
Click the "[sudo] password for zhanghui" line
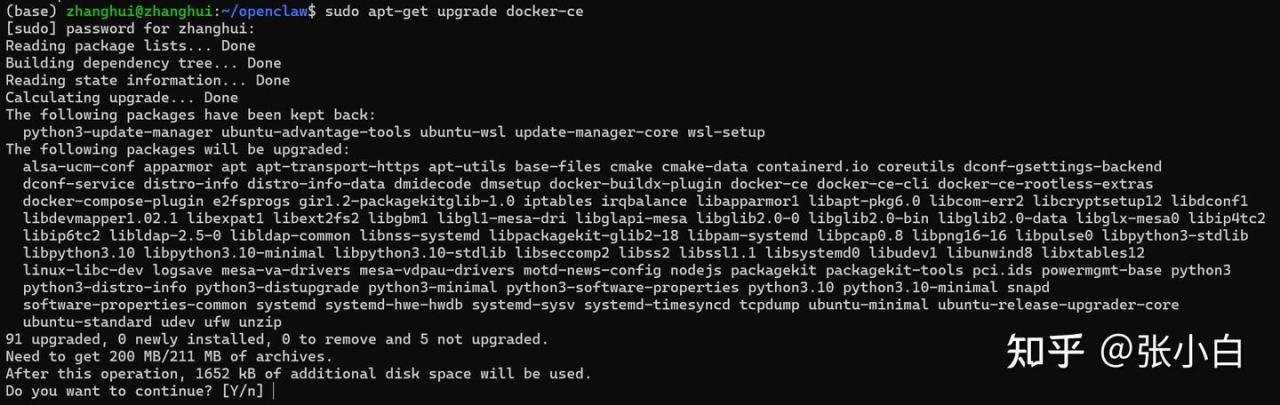130,28
